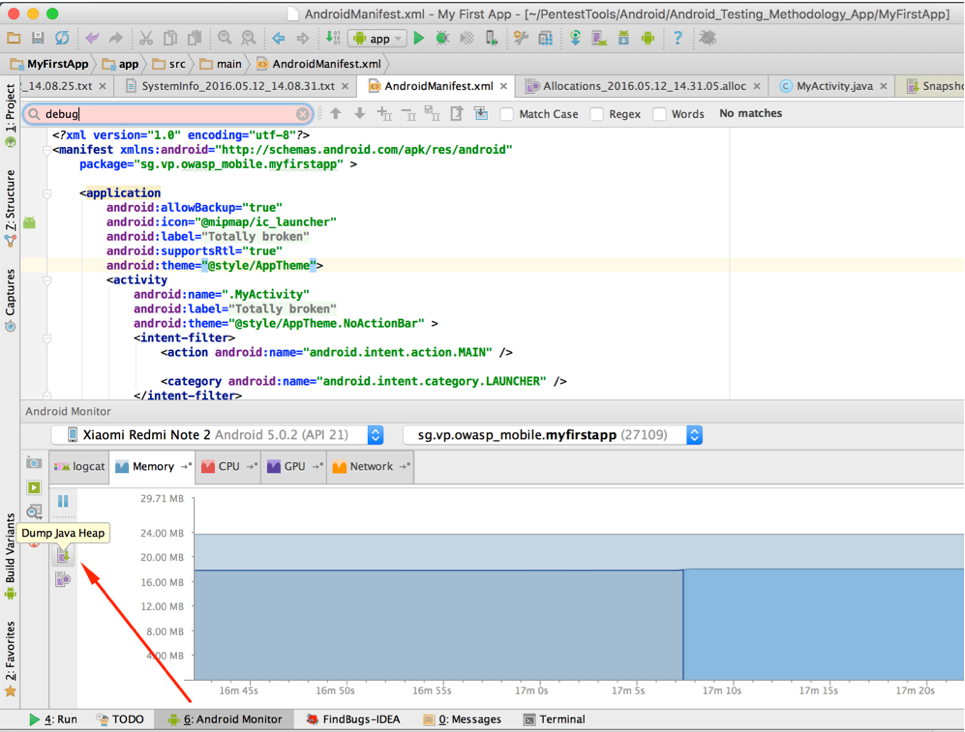
Task: Open the Xiaomi Redmi Note 2 device dropdown
Action: (218, 435)
